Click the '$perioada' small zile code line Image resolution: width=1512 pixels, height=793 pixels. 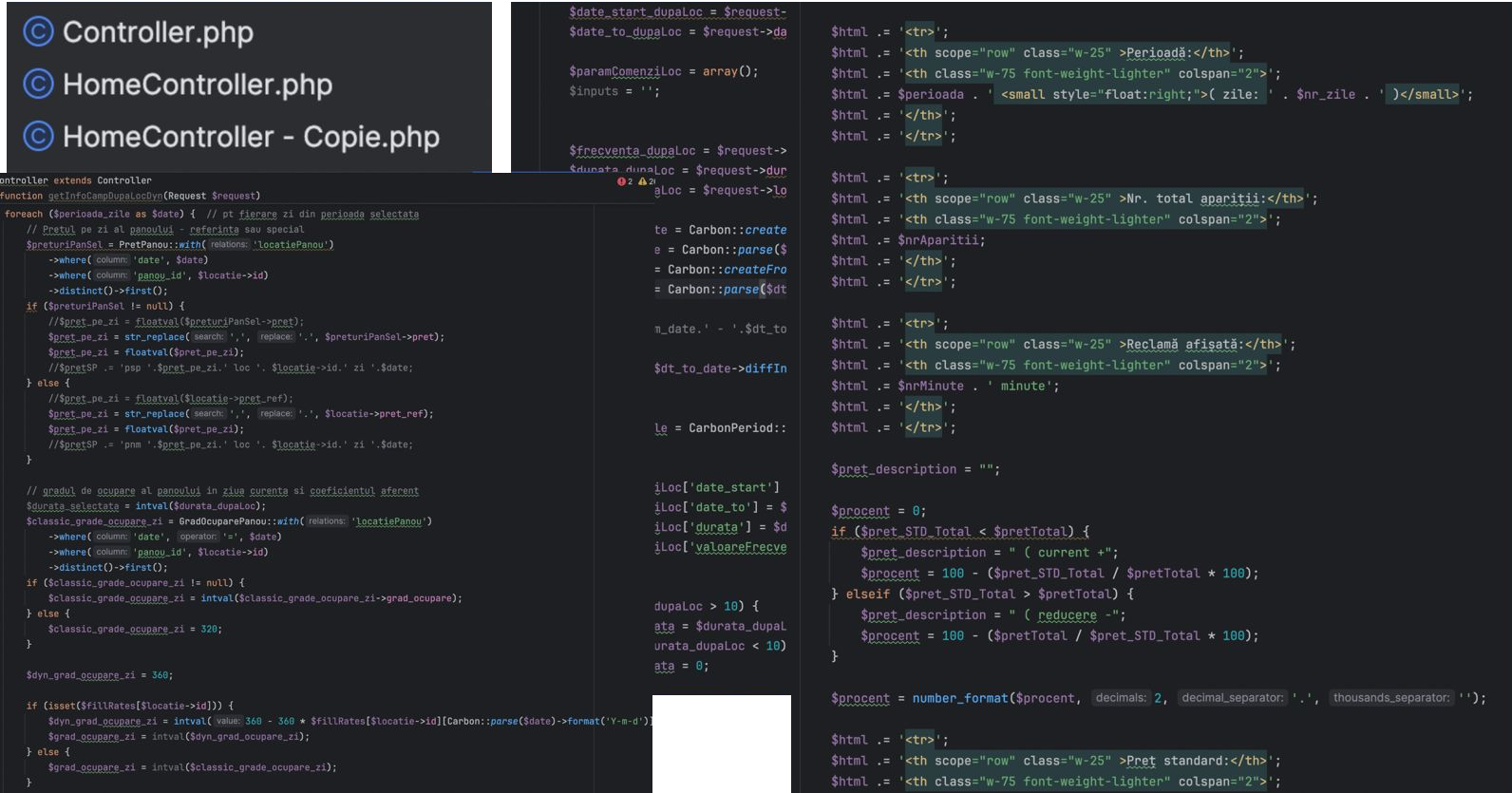tap(1152, 95)
